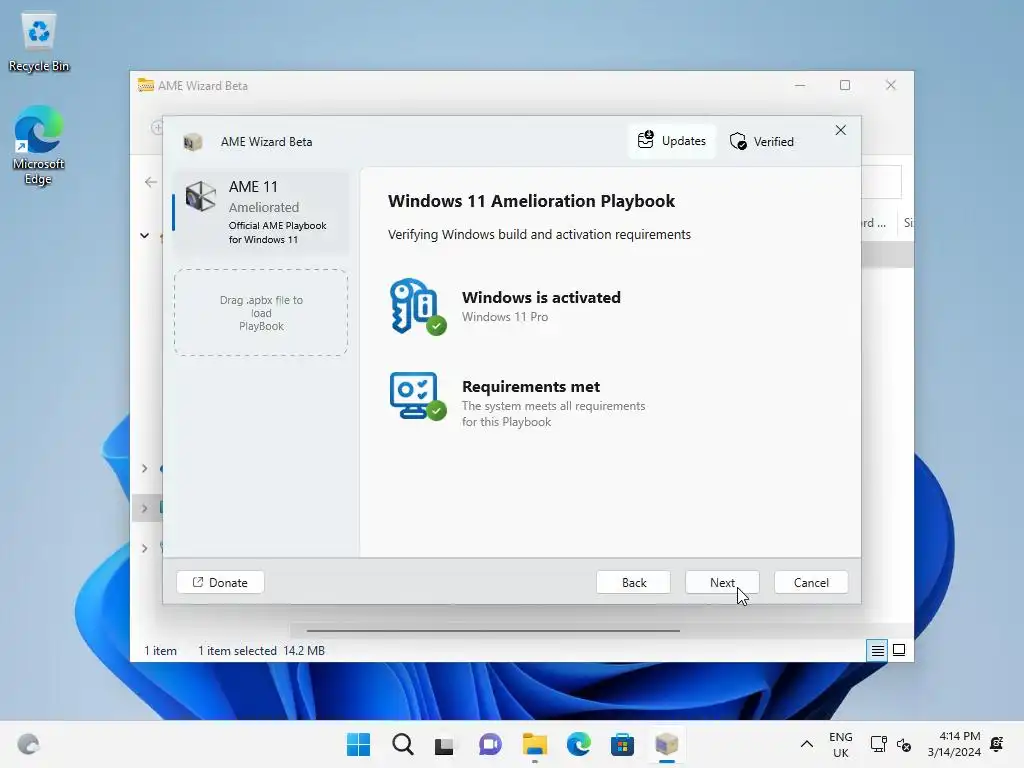Image resolution: width=1024 pixels, height=768 pixels.
Task: Expand the bottom File Explorer tree node
Action: (144, 548)
